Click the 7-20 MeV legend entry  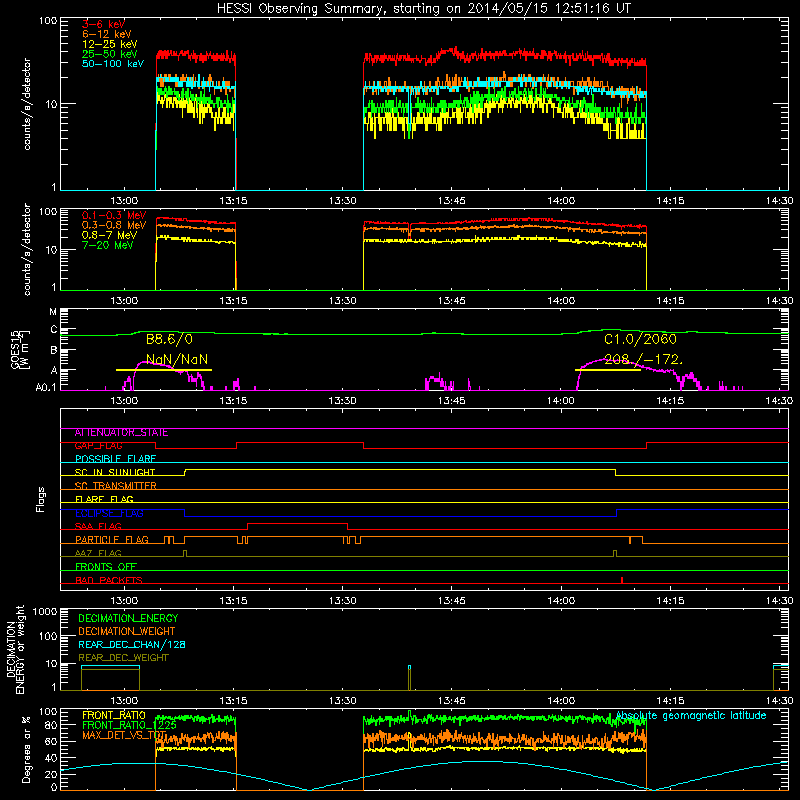point(107,245)
